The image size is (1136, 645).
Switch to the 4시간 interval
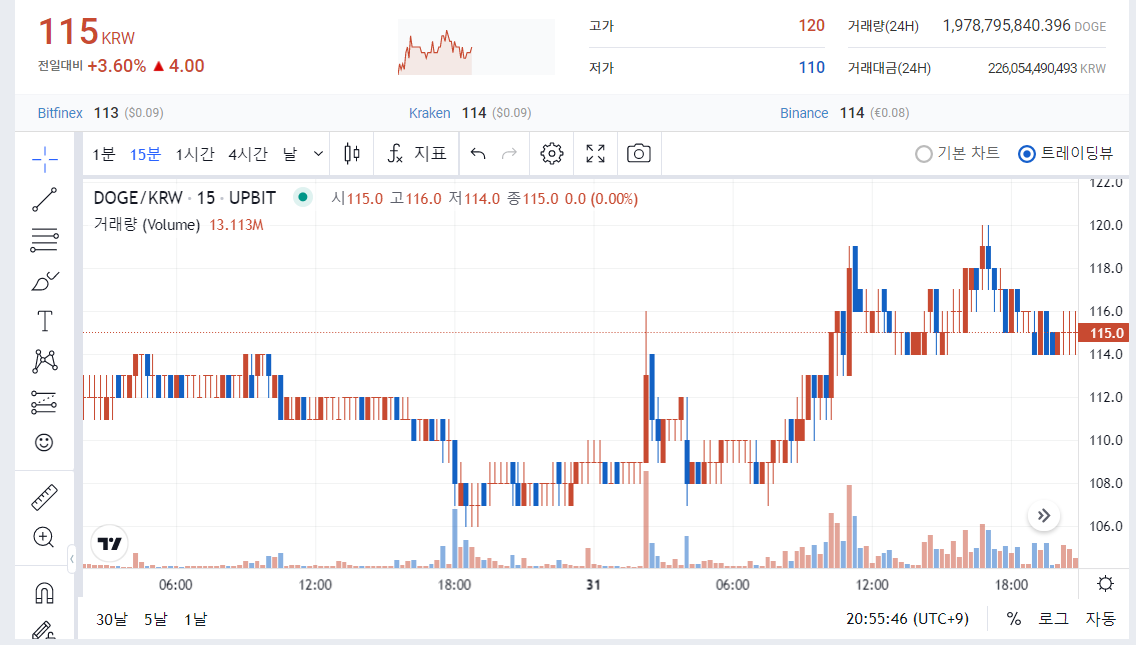pos(248,154)
